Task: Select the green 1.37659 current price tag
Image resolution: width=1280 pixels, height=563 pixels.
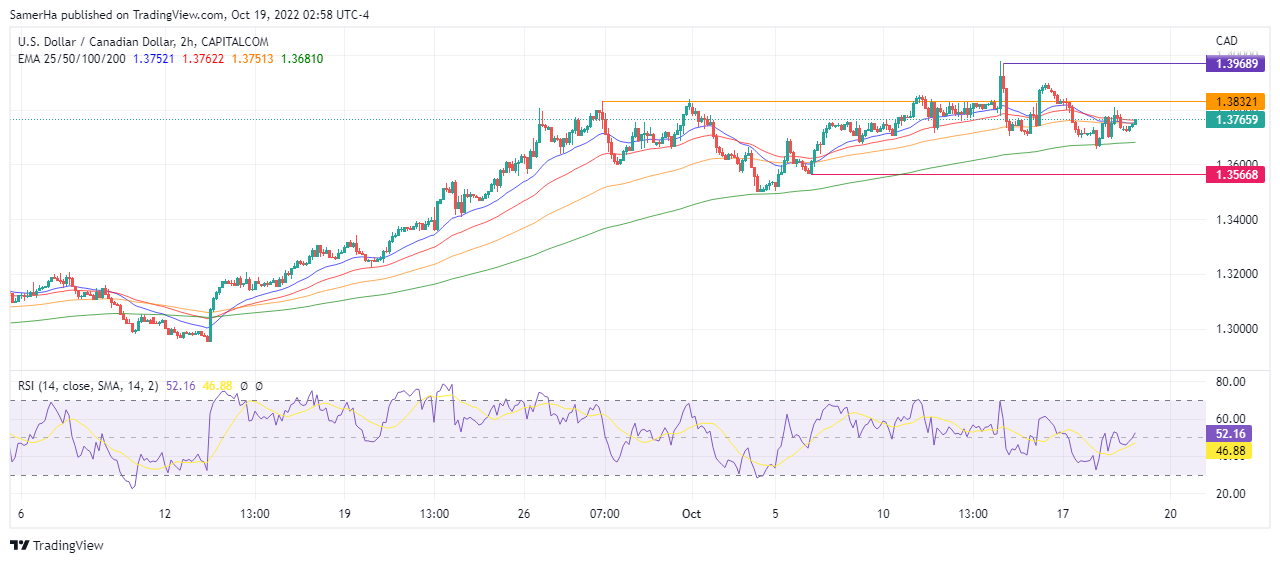Action: pyautogui.click(x=1238, y=120)
